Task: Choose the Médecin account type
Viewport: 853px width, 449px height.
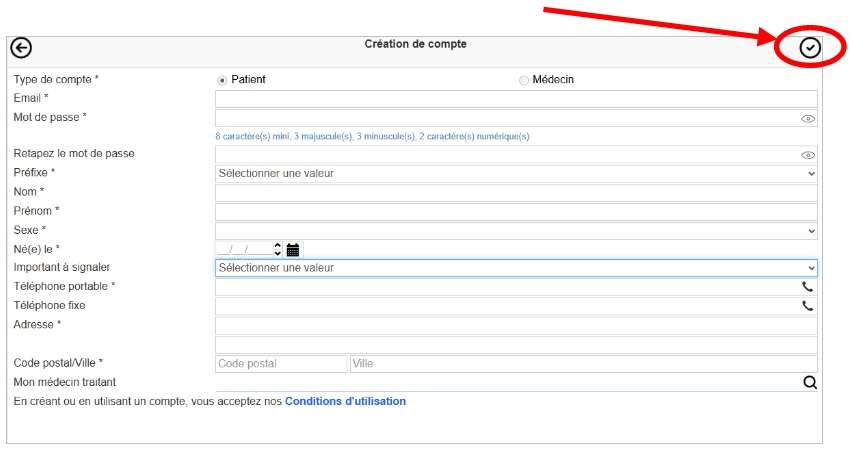Action: click(524, 80)
